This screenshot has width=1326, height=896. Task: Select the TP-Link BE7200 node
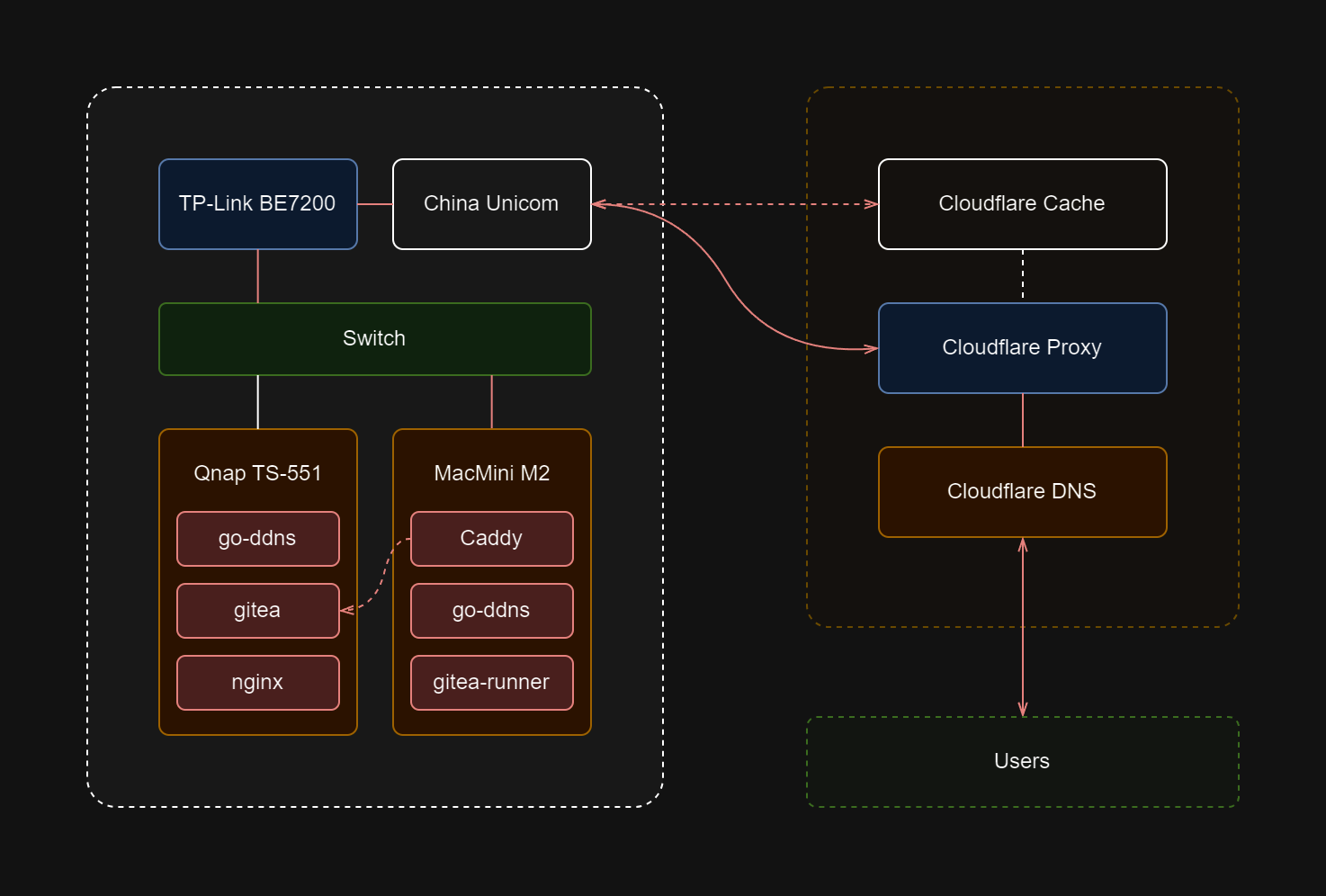click(257, 204)
